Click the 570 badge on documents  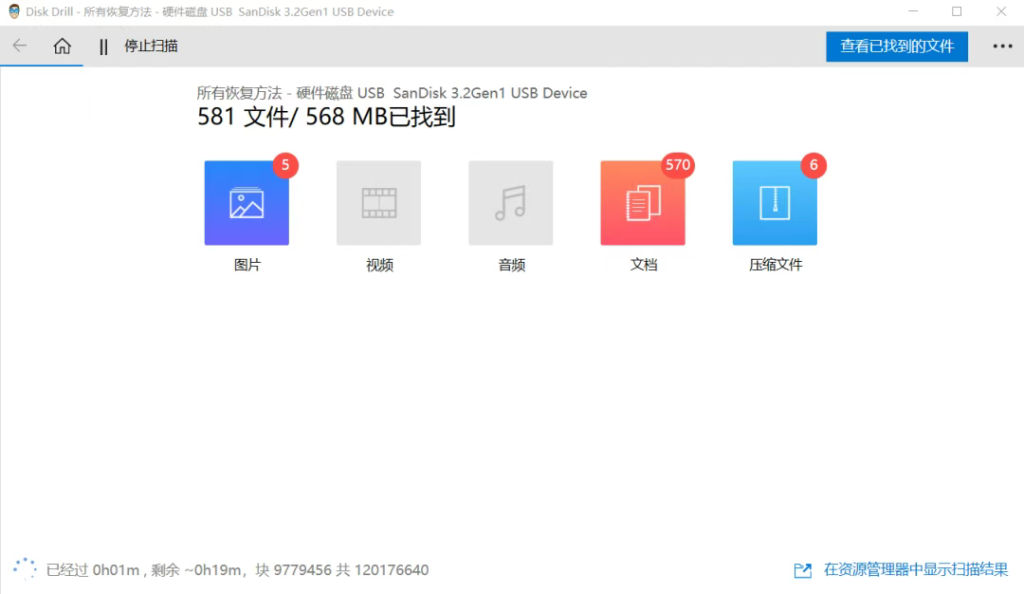coord(678,165)
